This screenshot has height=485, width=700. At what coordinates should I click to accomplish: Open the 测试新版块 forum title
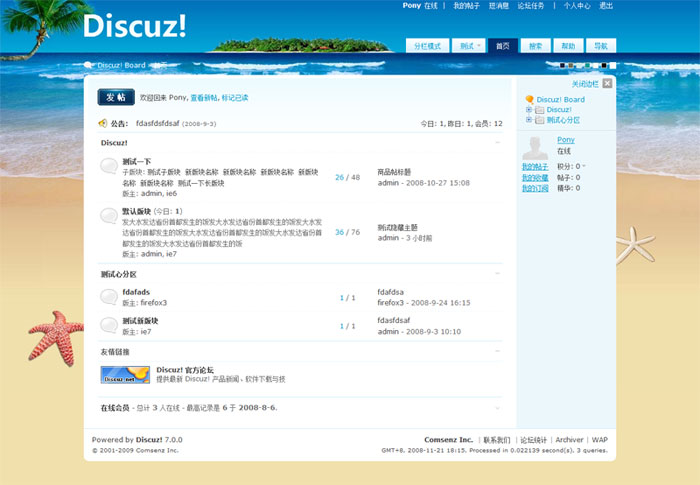140,321
